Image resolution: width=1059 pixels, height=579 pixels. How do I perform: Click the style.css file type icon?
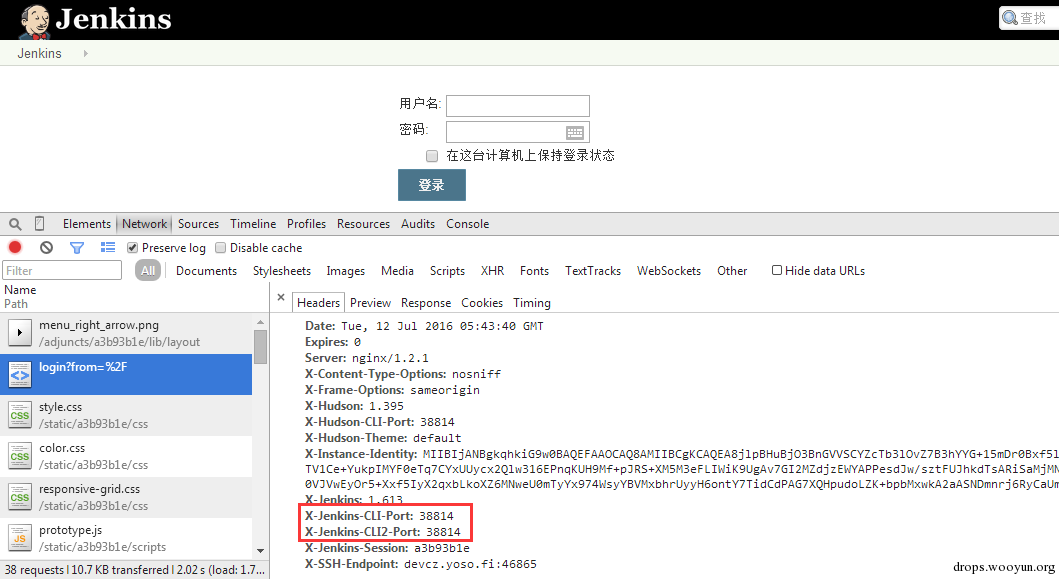pos(20,415)
